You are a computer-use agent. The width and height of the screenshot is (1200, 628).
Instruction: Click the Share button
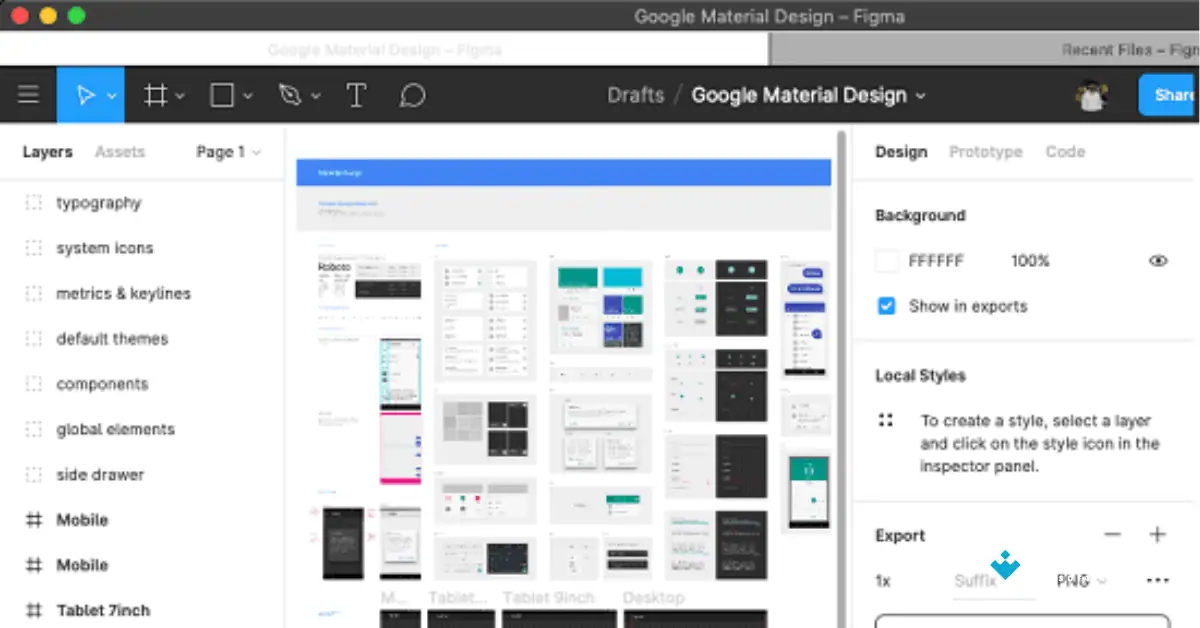[x=1175, y=94]
